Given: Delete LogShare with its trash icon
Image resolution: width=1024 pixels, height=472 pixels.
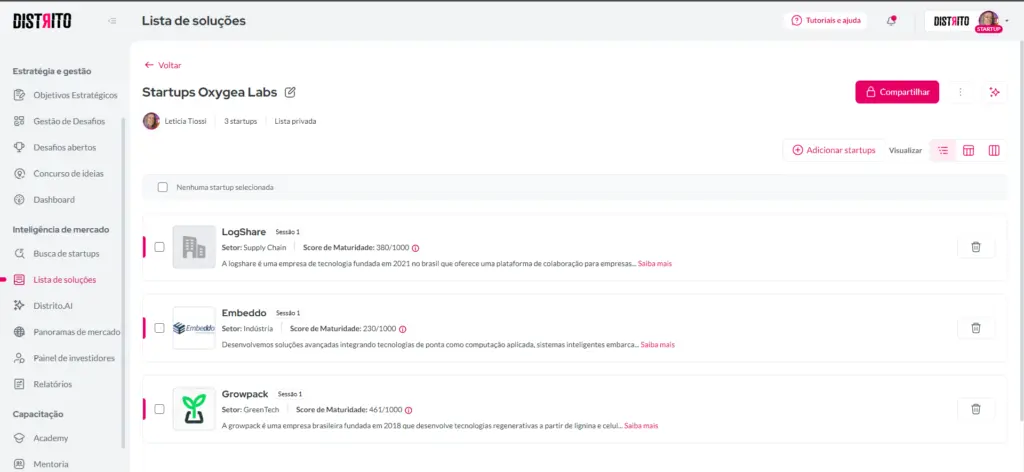Looking at the screenshot, I should [x=976, y=247].
